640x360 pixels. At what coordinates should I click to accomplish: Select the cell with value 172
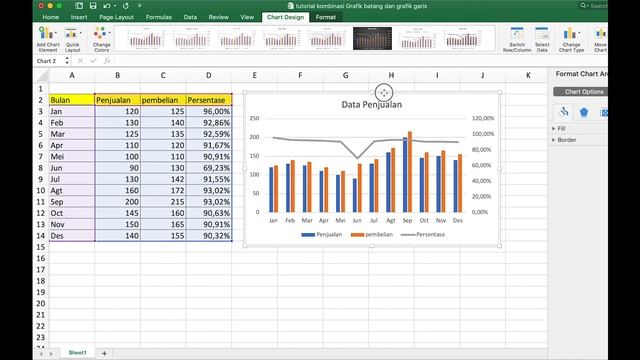[x=163, y=191]
